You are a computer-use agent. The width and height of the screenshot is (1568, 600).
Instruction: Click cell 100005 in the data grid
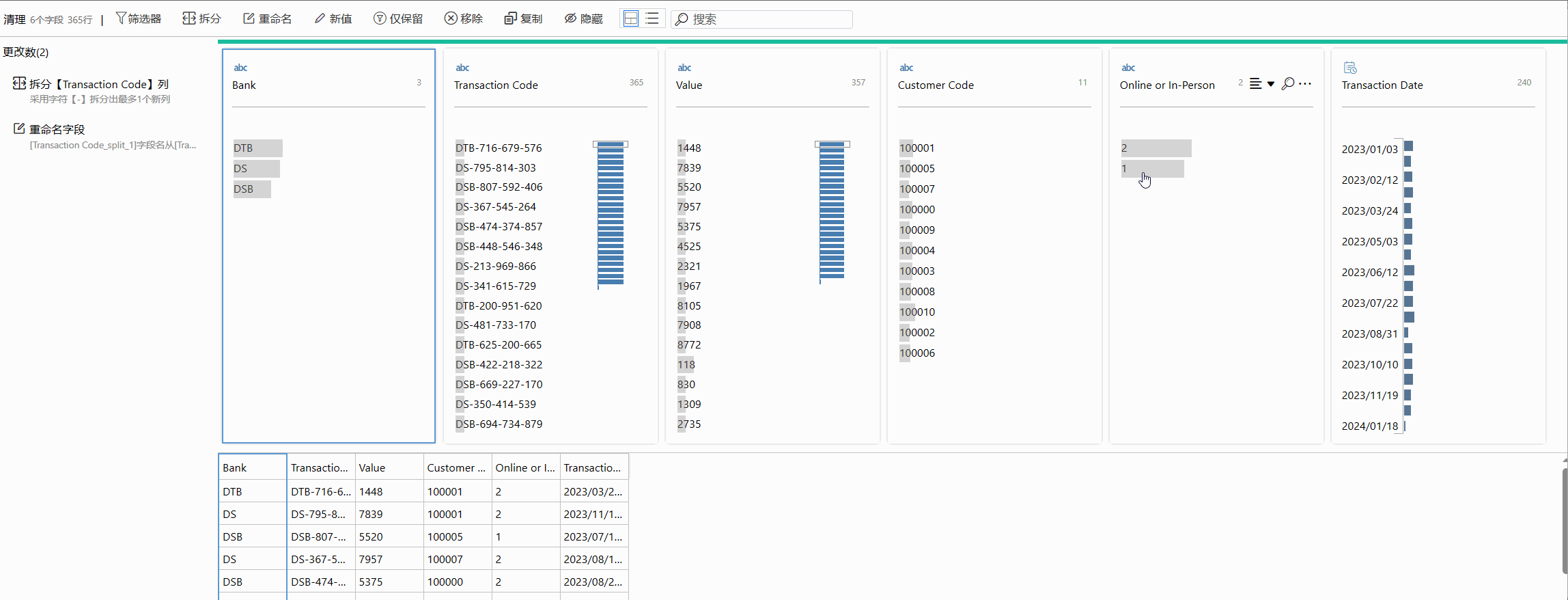pos(458,536)
